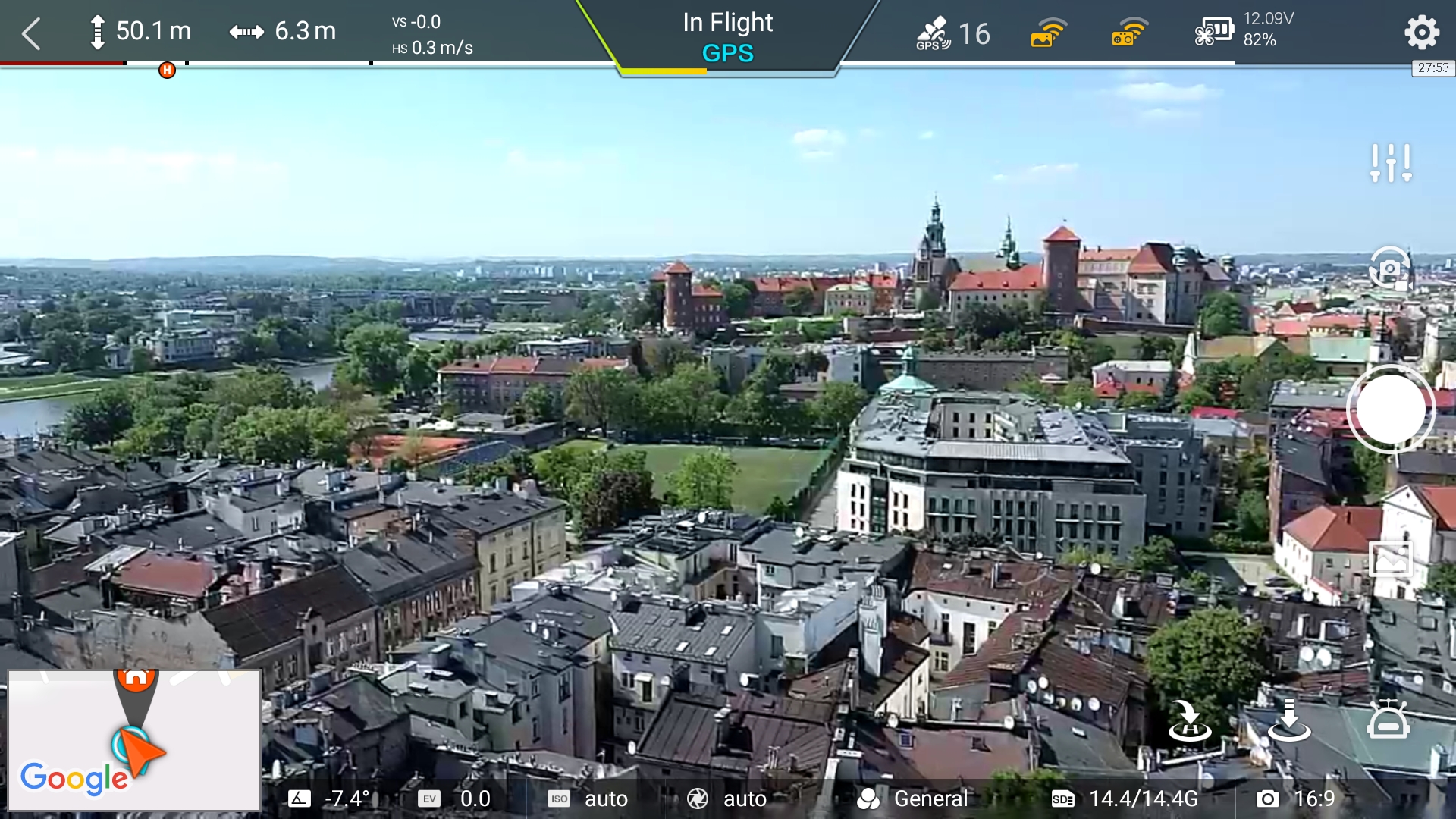The height and width of the screenshot is (819, 1456).
Task: Open shutter auto setting
Action: click(x=726, y=799)
